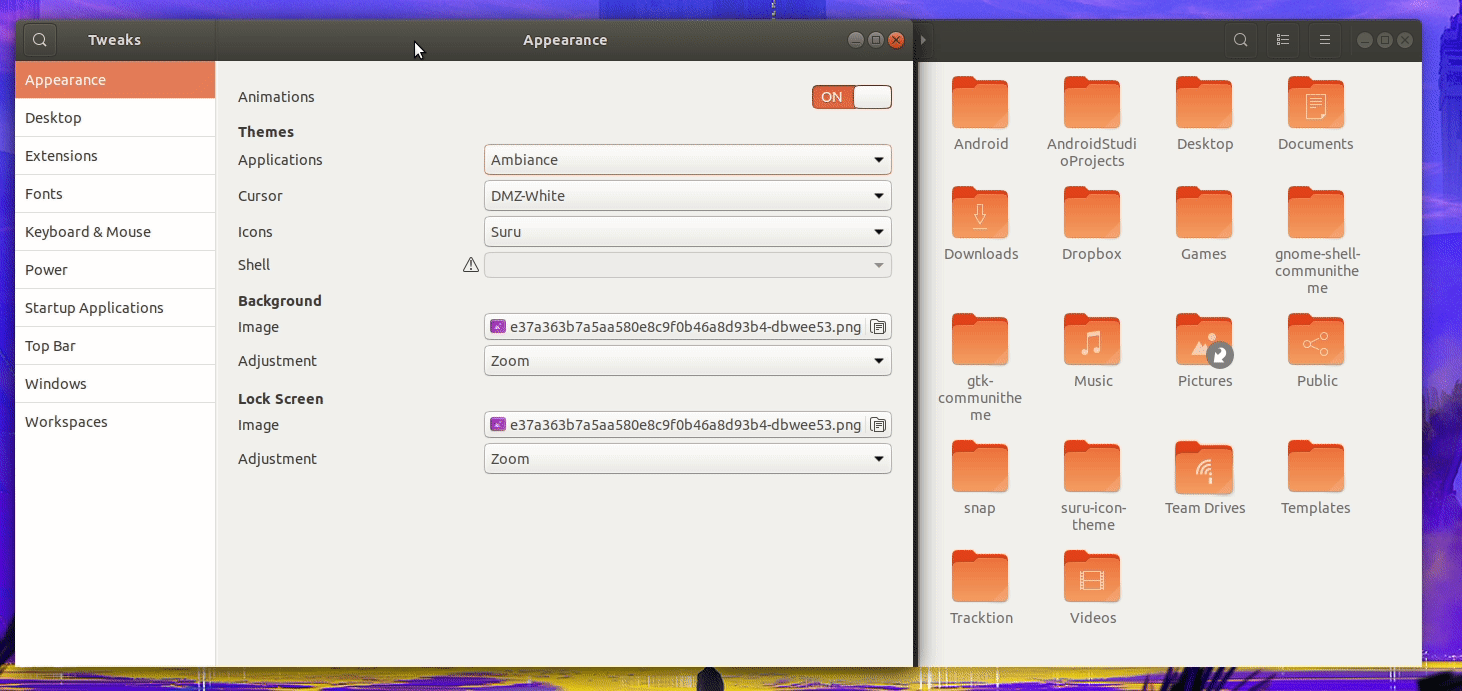Minimize the Tweaks window
The height and width of the screenshot is (691, 1462).
pos(856,40)
